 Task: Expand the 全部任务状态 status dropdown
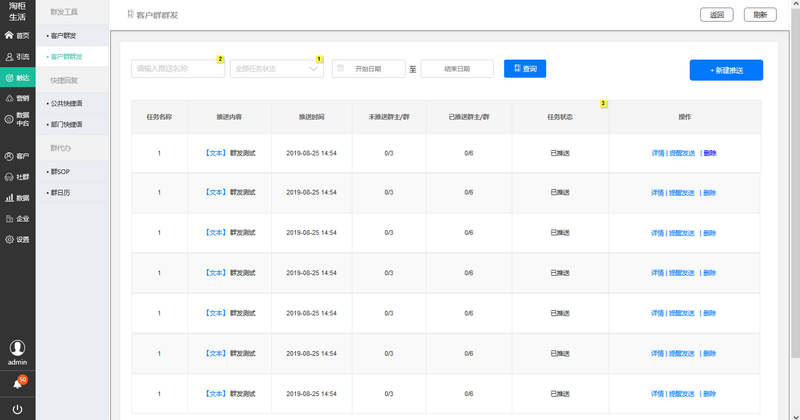click(277, 69)
